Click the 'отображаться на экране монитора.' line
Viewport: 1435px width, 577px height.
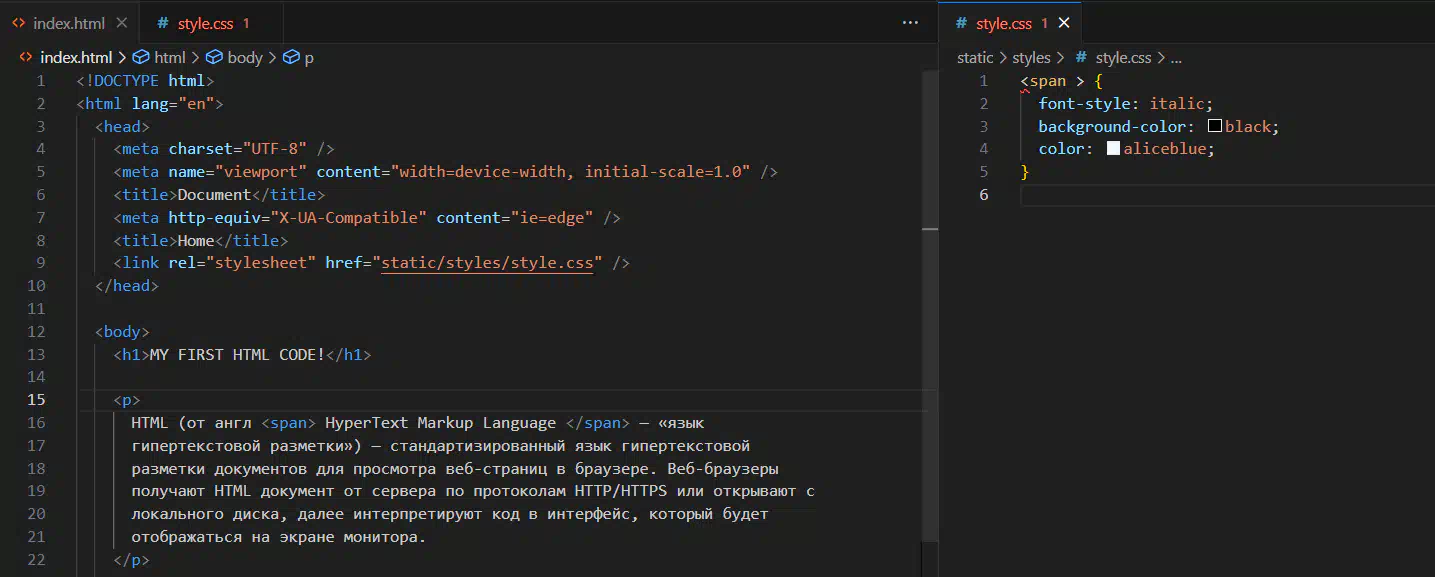click(x=279, y=537)
